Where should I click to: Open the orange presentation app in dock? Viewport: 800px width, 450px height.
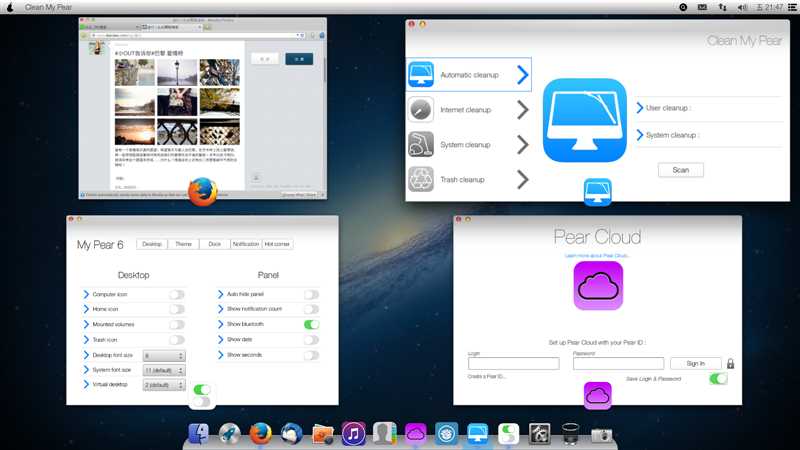point(322,434)
